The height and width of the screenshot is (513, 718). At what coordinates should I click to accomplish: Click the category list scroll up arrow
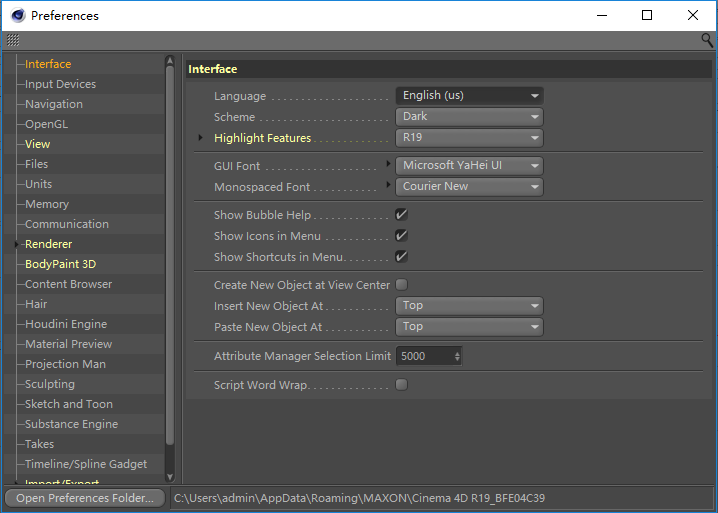(x=170, y=60)
